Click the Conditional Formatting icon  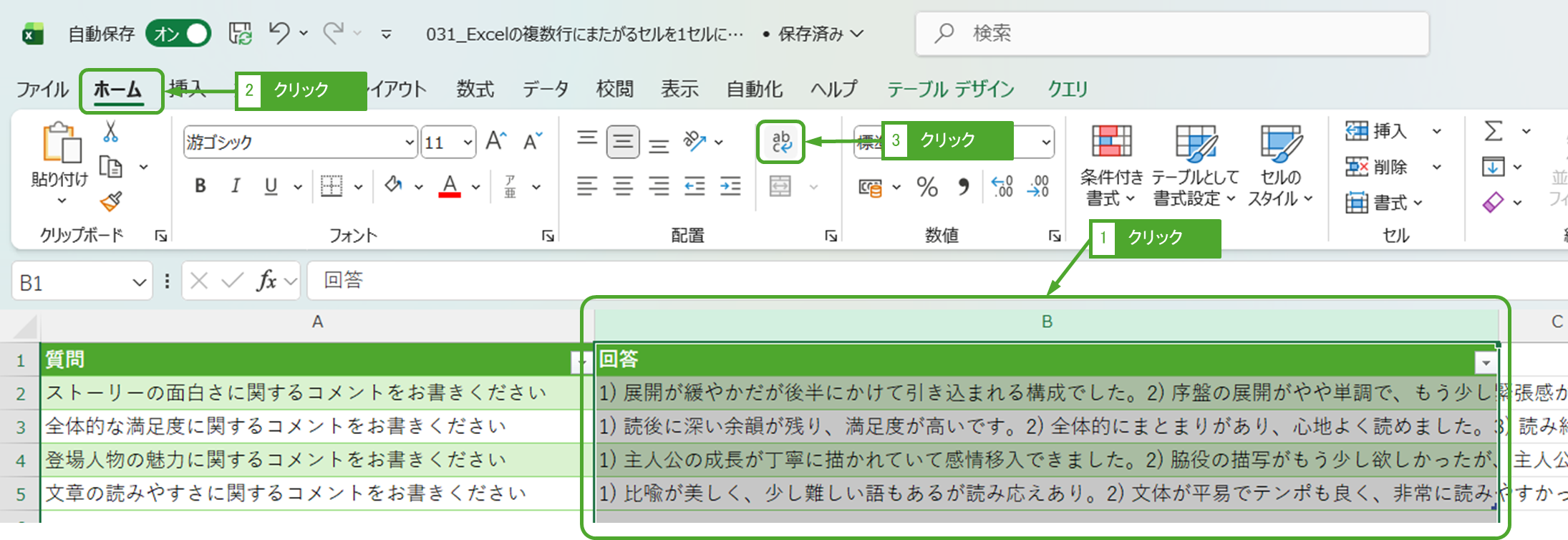[1110, 142]
